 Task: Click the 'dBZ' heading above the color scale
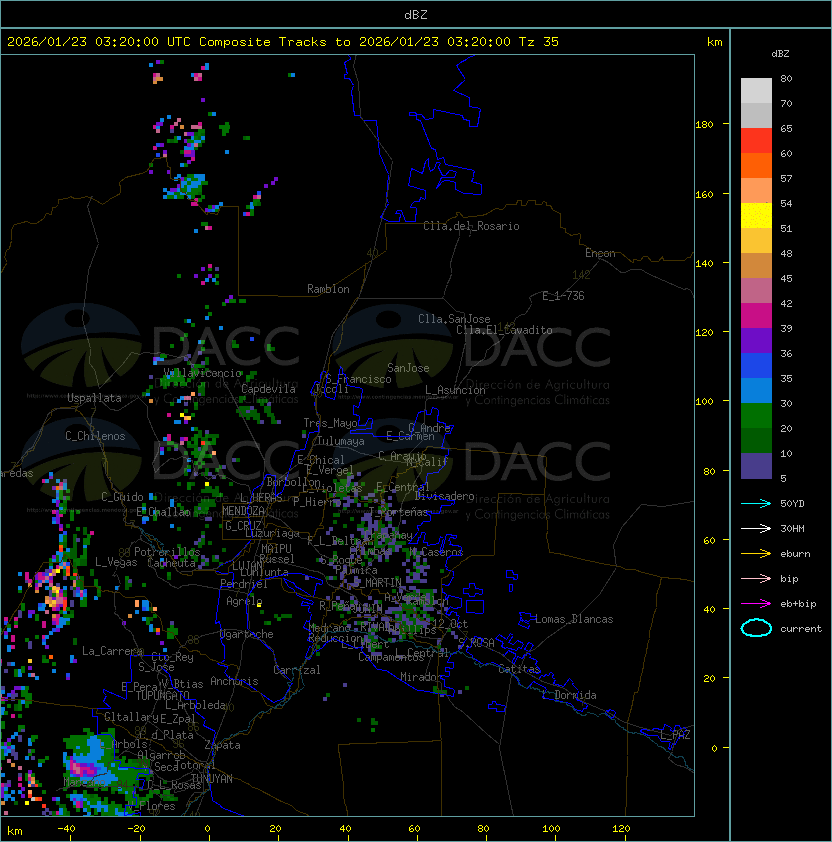(x=780, y=54)
